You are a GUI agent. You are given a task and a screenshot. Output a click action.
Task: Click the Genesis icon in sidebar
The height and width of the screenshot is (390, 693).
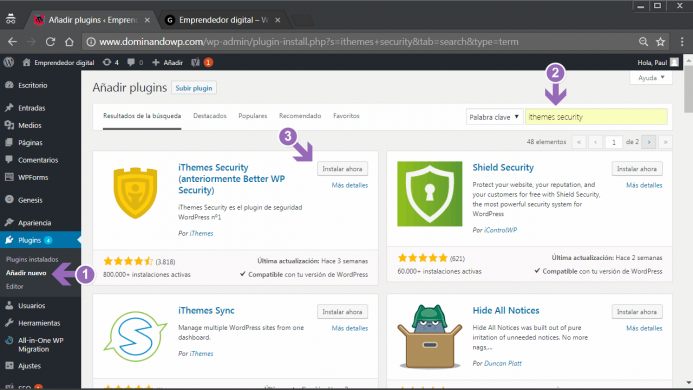[x=9, y=199]
